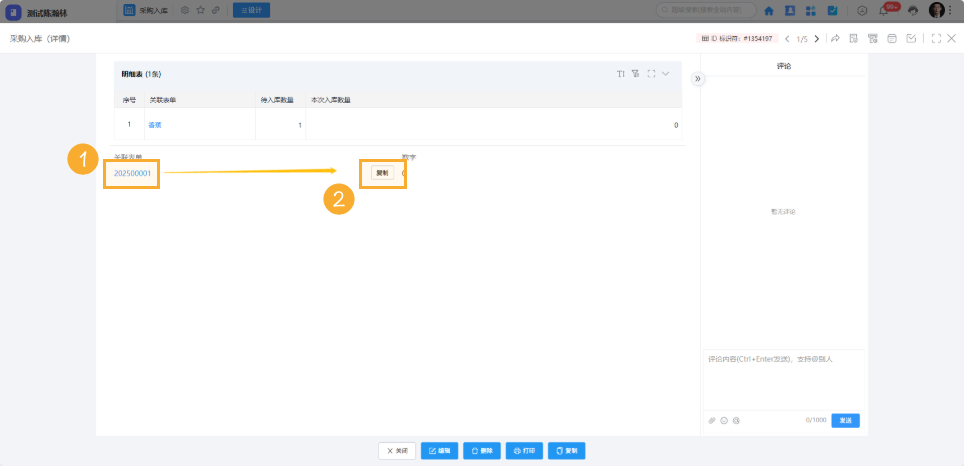Click the attachment paperclip icon in comments

click(712, 420)
